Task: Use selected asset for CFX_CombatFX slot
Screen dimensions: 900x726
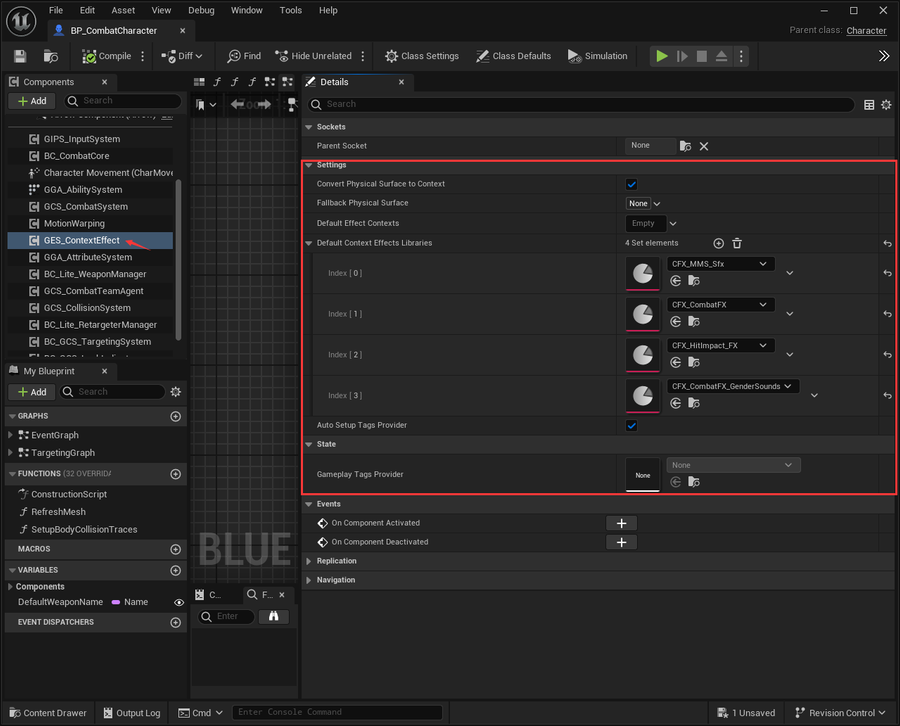Action: [676, 321]
